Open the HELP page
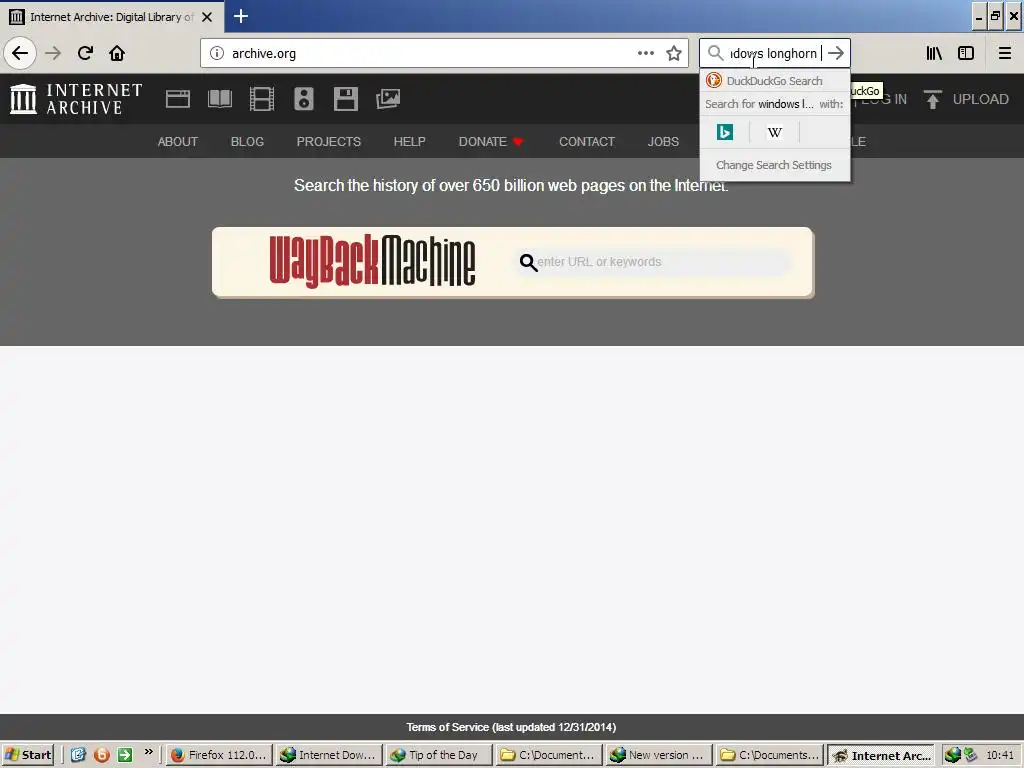 click(409, 142)
